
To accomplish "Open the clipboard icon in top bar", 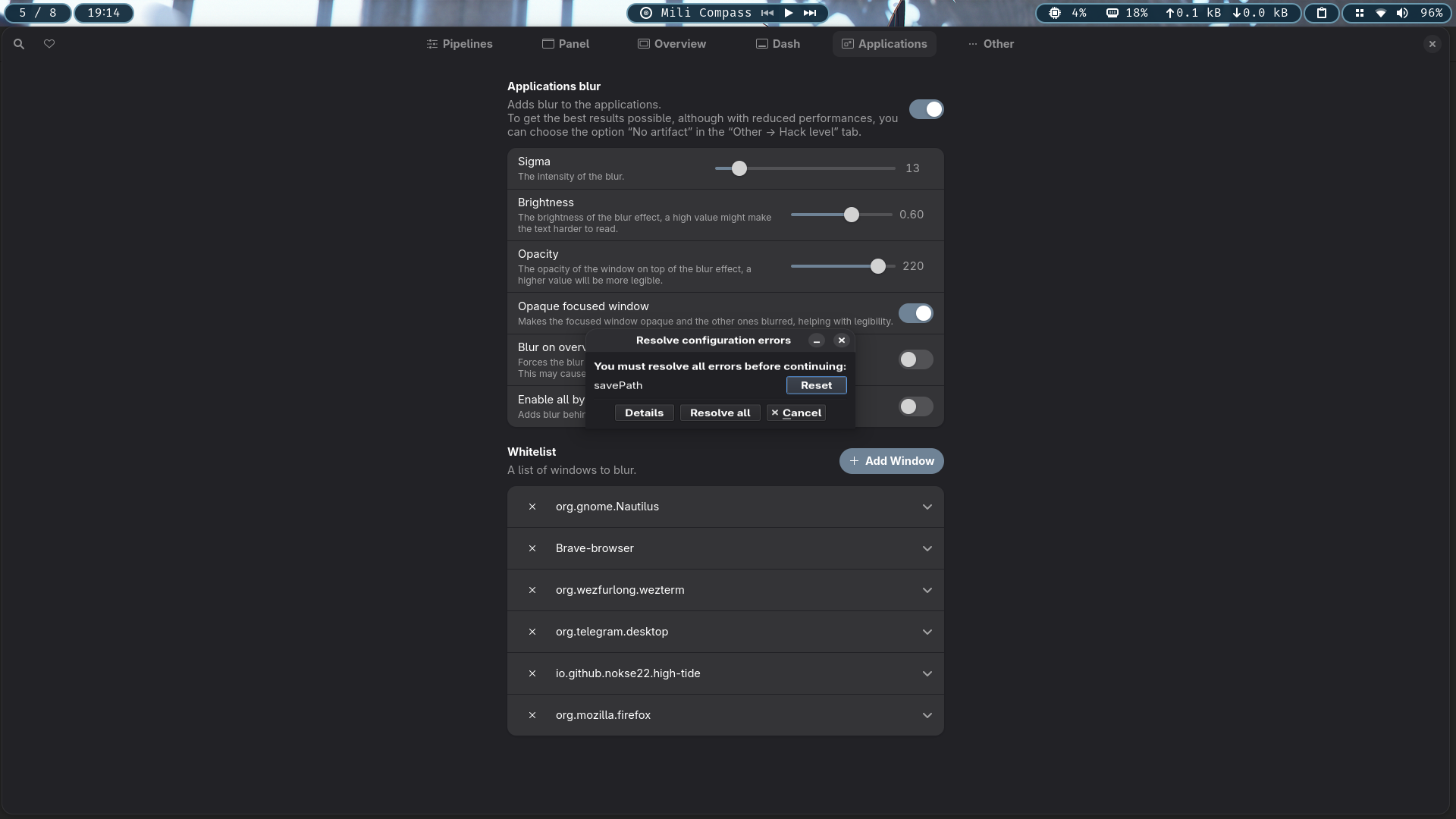I will coord(1322,13).
